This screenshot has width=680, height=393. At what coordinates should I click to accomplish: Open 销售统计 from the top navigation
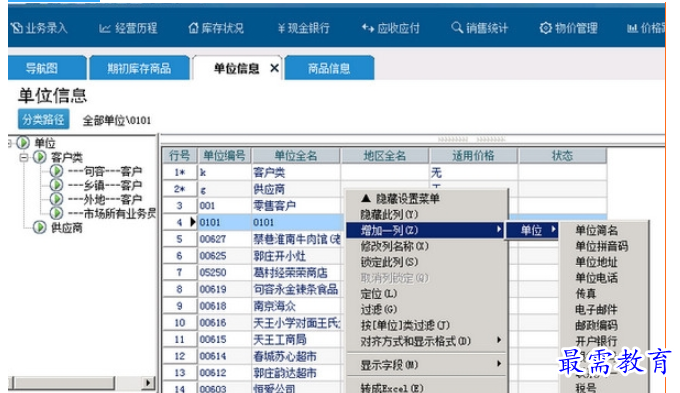coord(479,28)
